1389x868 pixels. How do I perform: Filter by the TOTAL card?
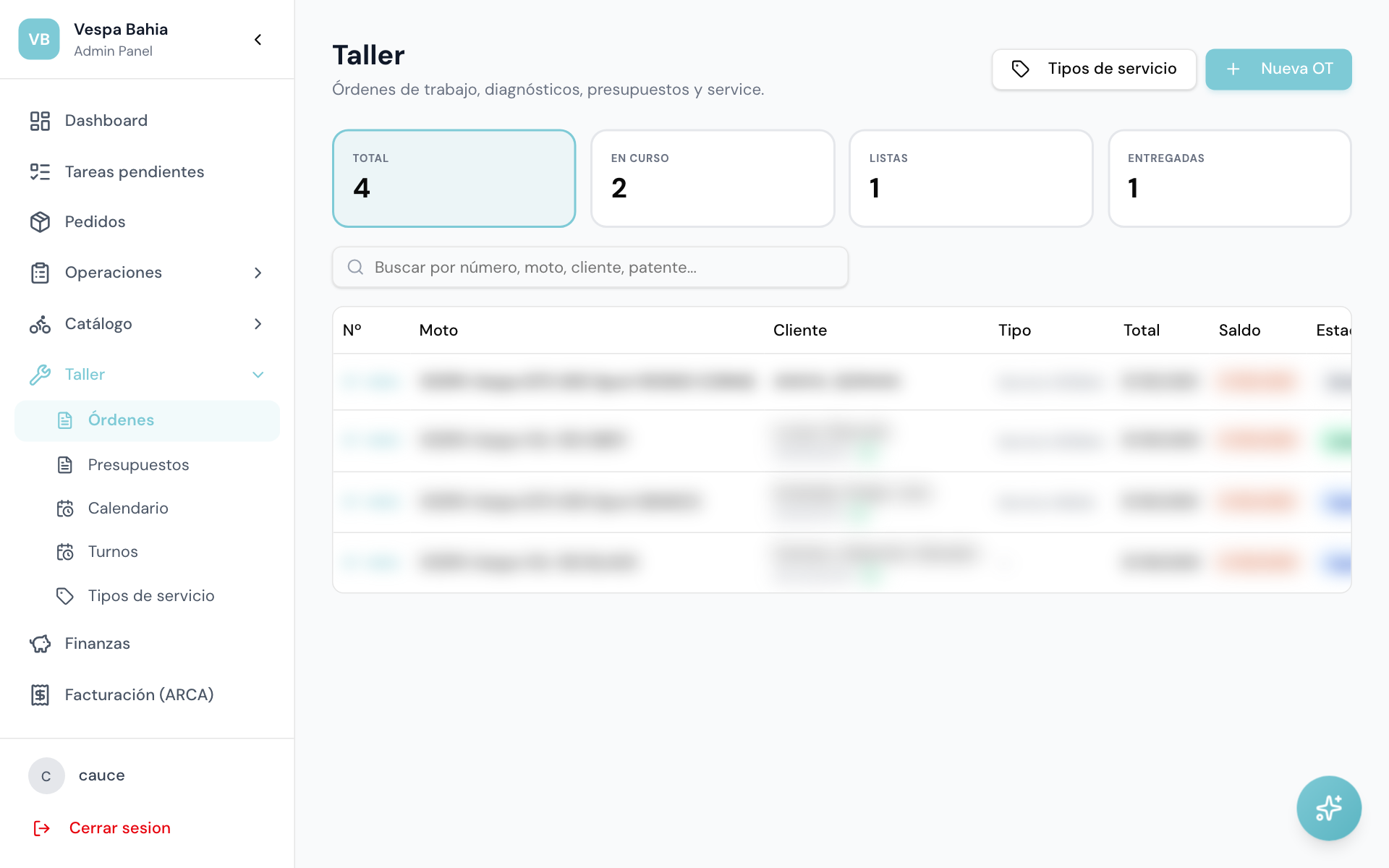(454, 179)
